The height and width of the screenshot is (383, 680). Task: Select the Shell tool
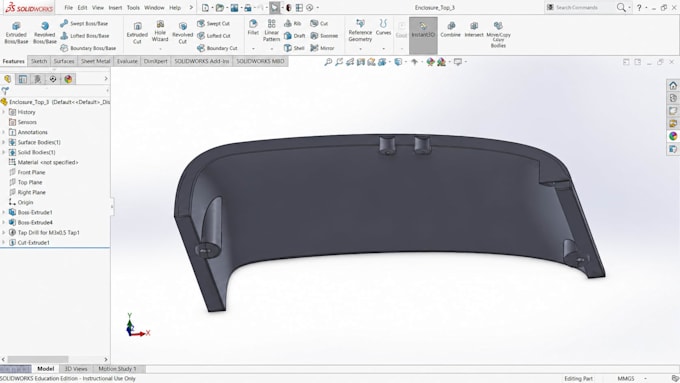pyautogui.click(x=294, y=48)
